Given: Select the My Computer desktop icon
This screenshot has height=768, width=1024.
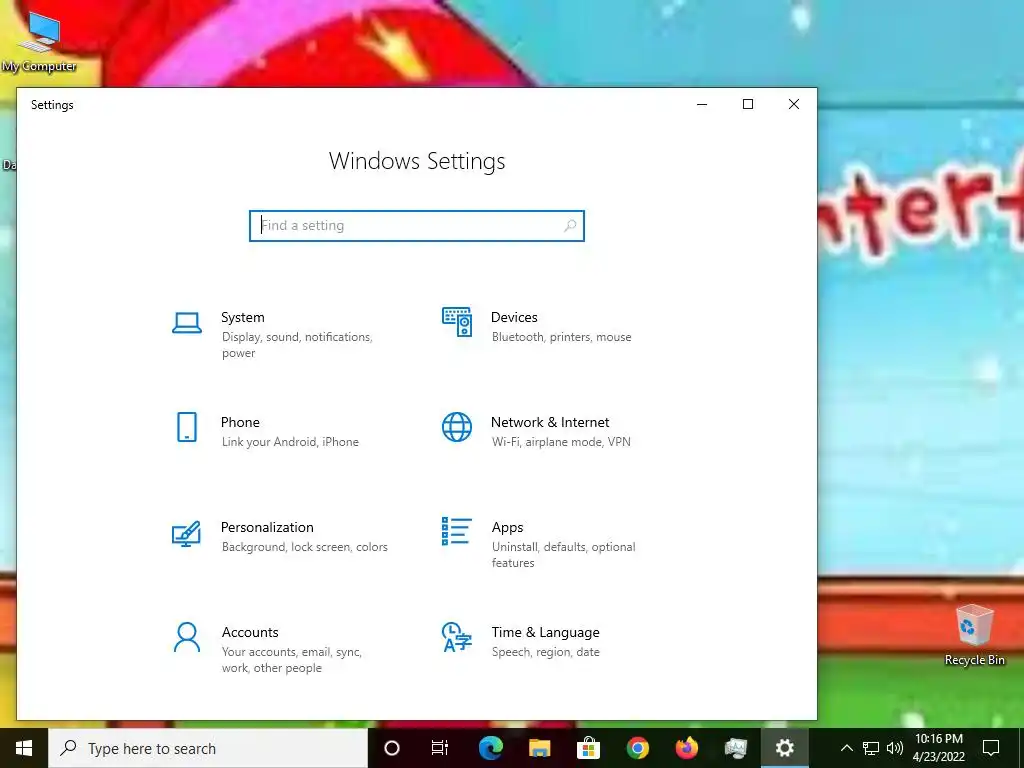Looking at the screenshot, I should (x=39, y=42).
